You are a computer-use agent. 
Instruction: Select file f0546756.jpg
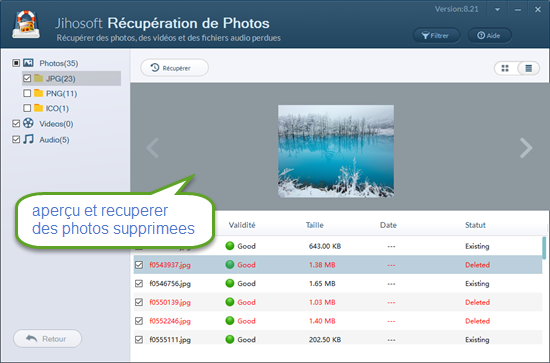click(170, 283)
